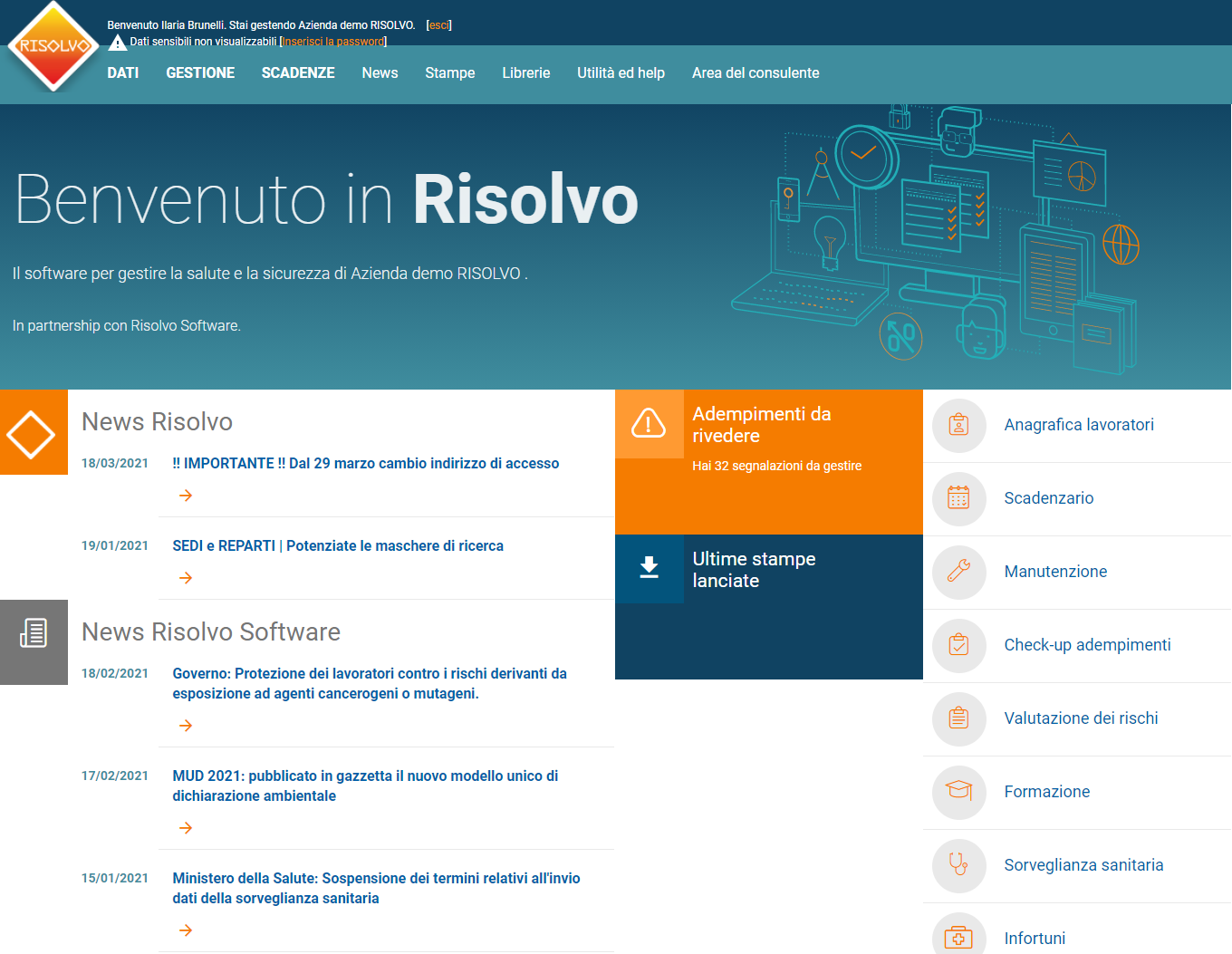Open the Anagrafica lavoratori icon
1232x954 pixels.
(958, 425)
